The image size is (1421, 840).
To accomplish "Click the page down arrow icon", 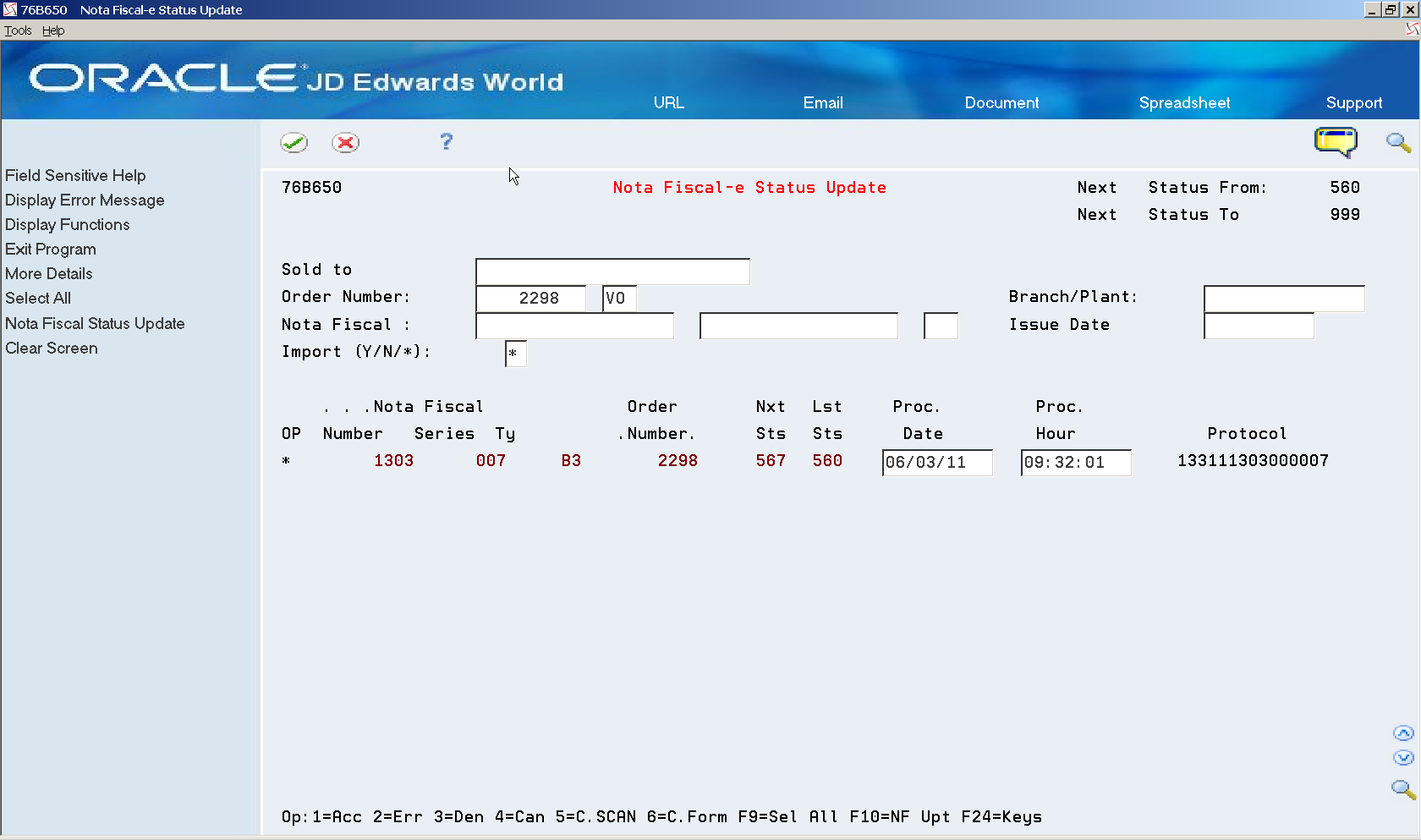I will point(1403,758).
